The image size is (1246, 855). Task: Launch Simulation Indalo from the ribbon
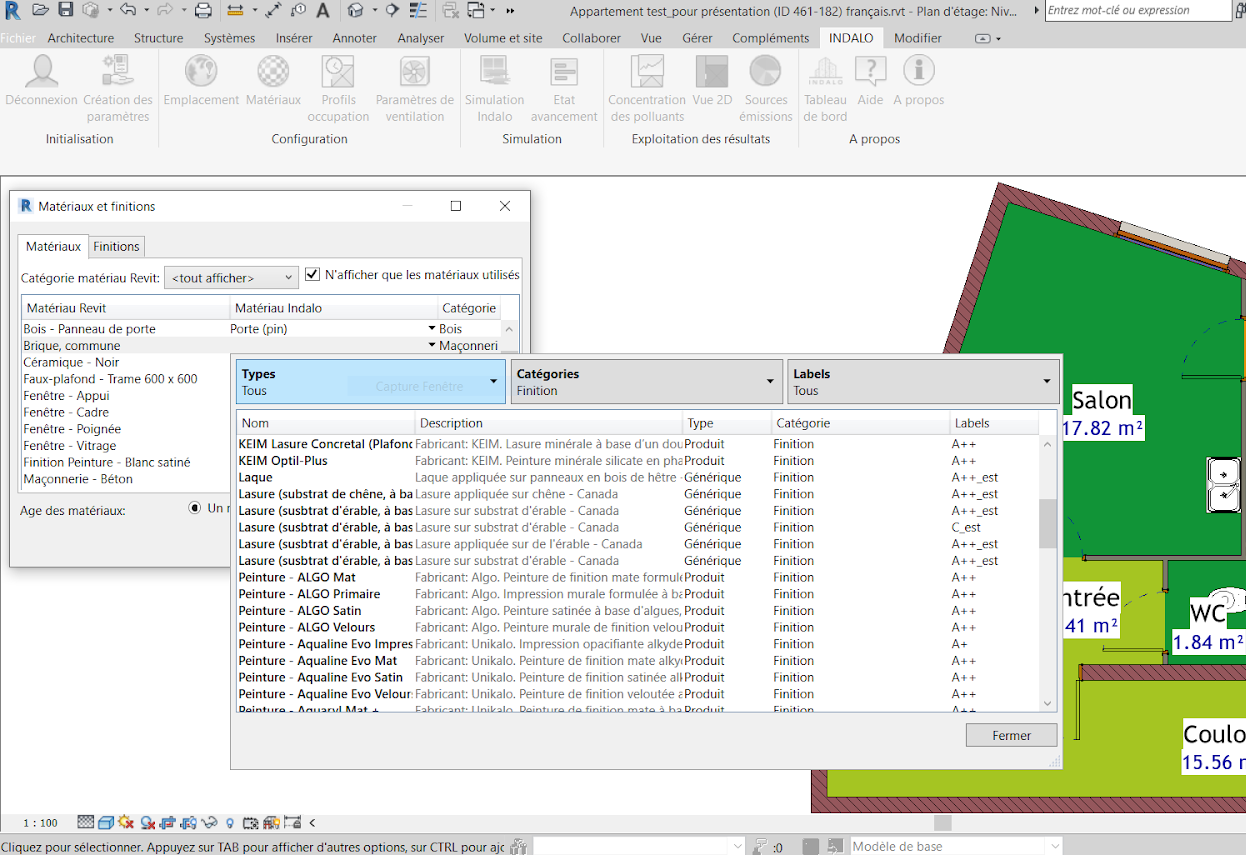point(494,73)
